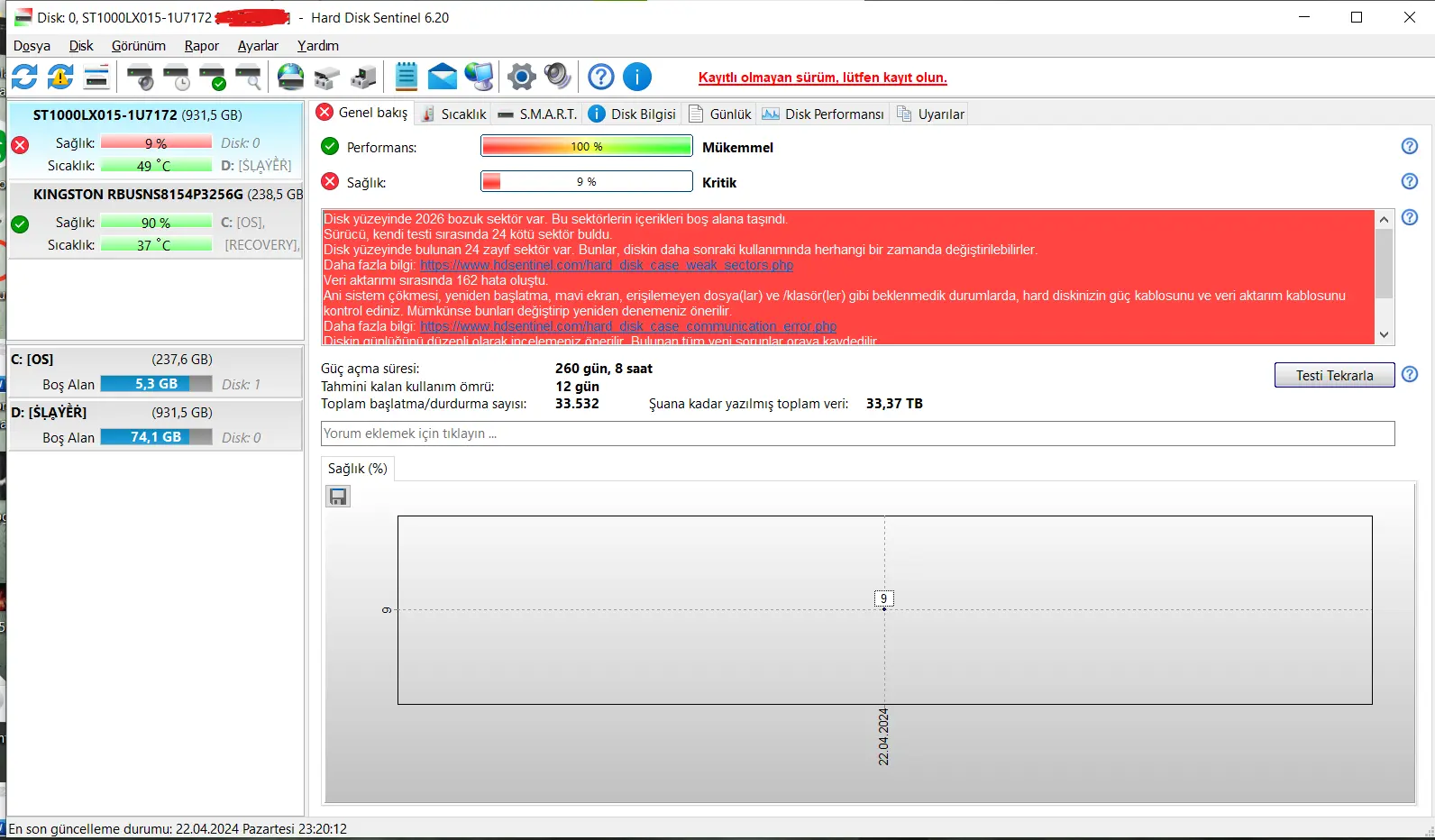
Task: Click the 49 °C temperature bar
Action: click(156, 166)
